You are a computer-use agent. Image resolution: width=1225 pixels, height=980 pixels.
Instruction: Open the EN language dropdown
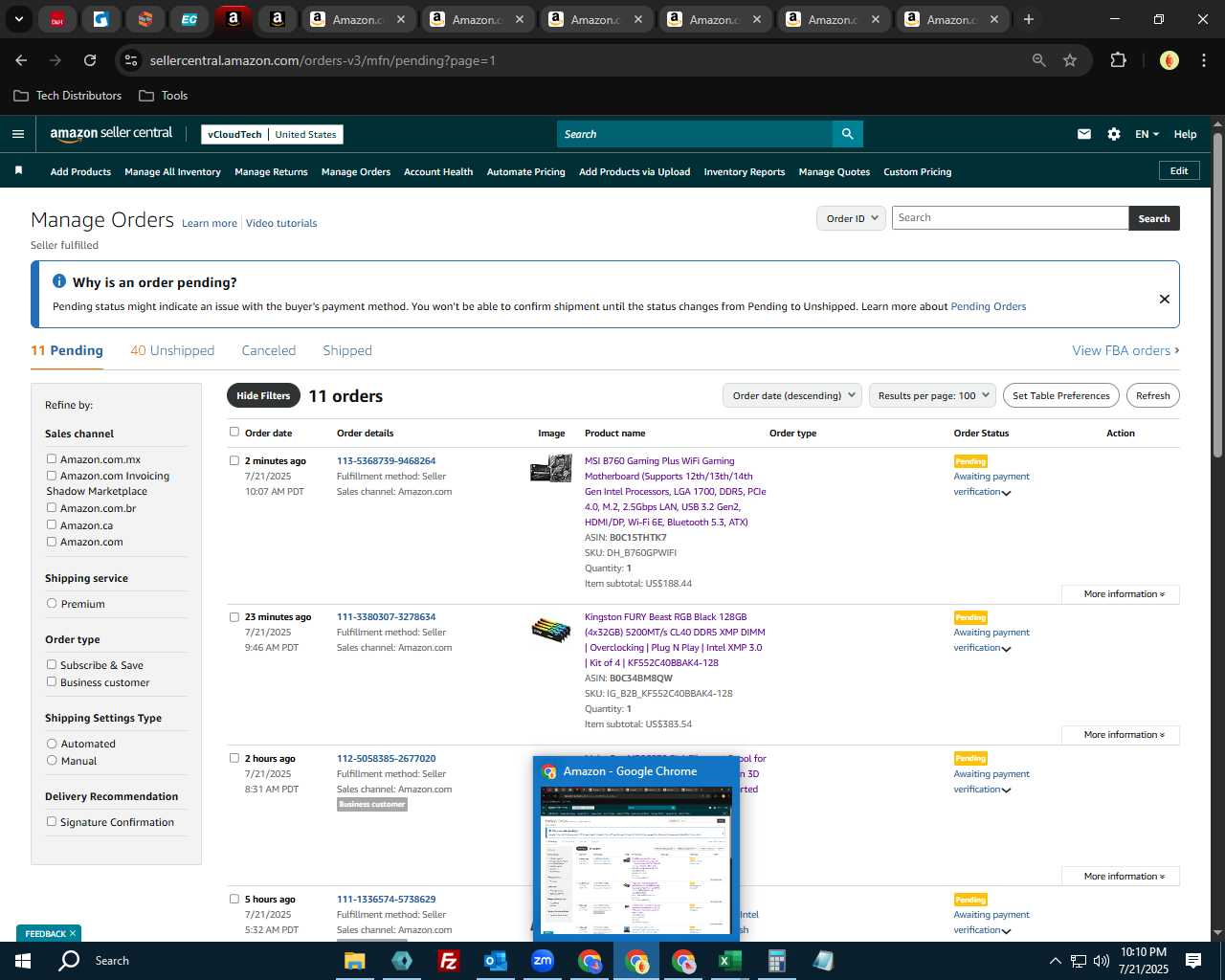(x=1147, y=134)
